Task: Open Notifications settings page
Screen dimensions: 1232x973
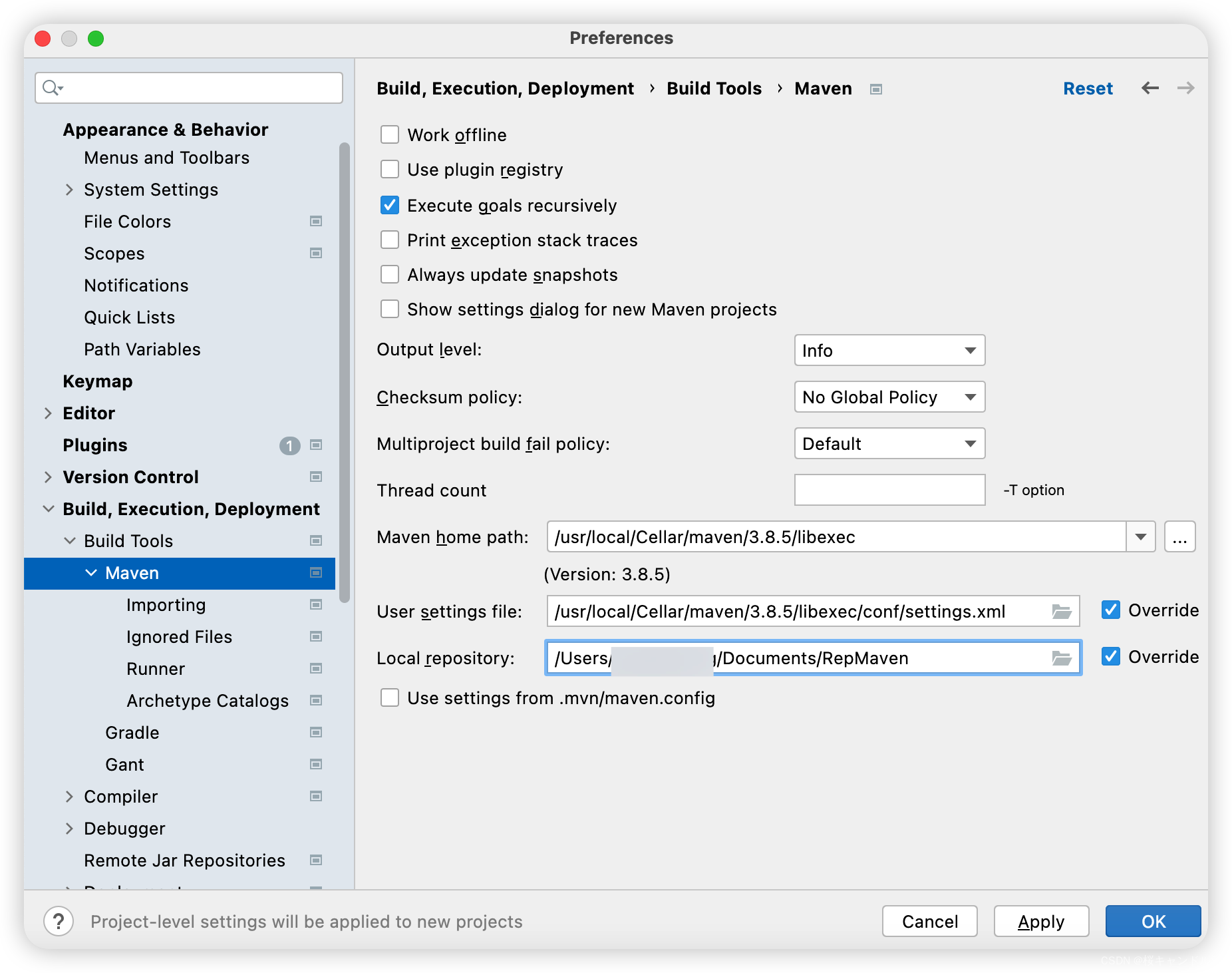Action: pyautogui.click(x=136, y=286)
